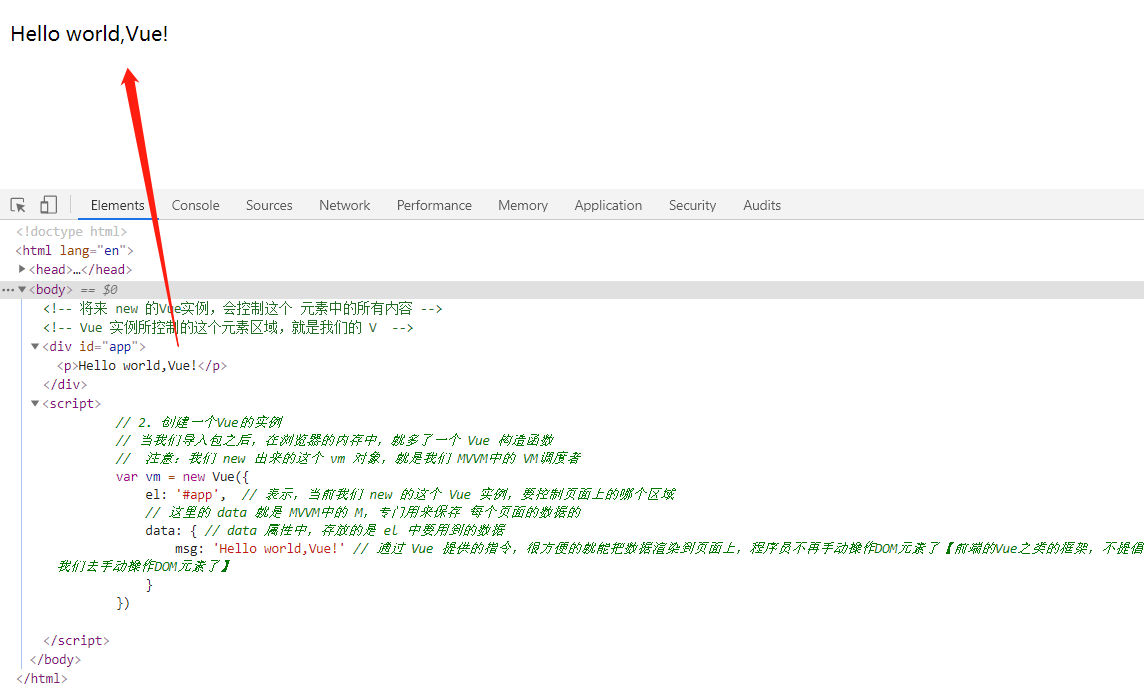Select the html lang="en" element
Image resolution: width=1144 pixels, height=686 pixels.
pyautogui.click(x=74, y=250)
